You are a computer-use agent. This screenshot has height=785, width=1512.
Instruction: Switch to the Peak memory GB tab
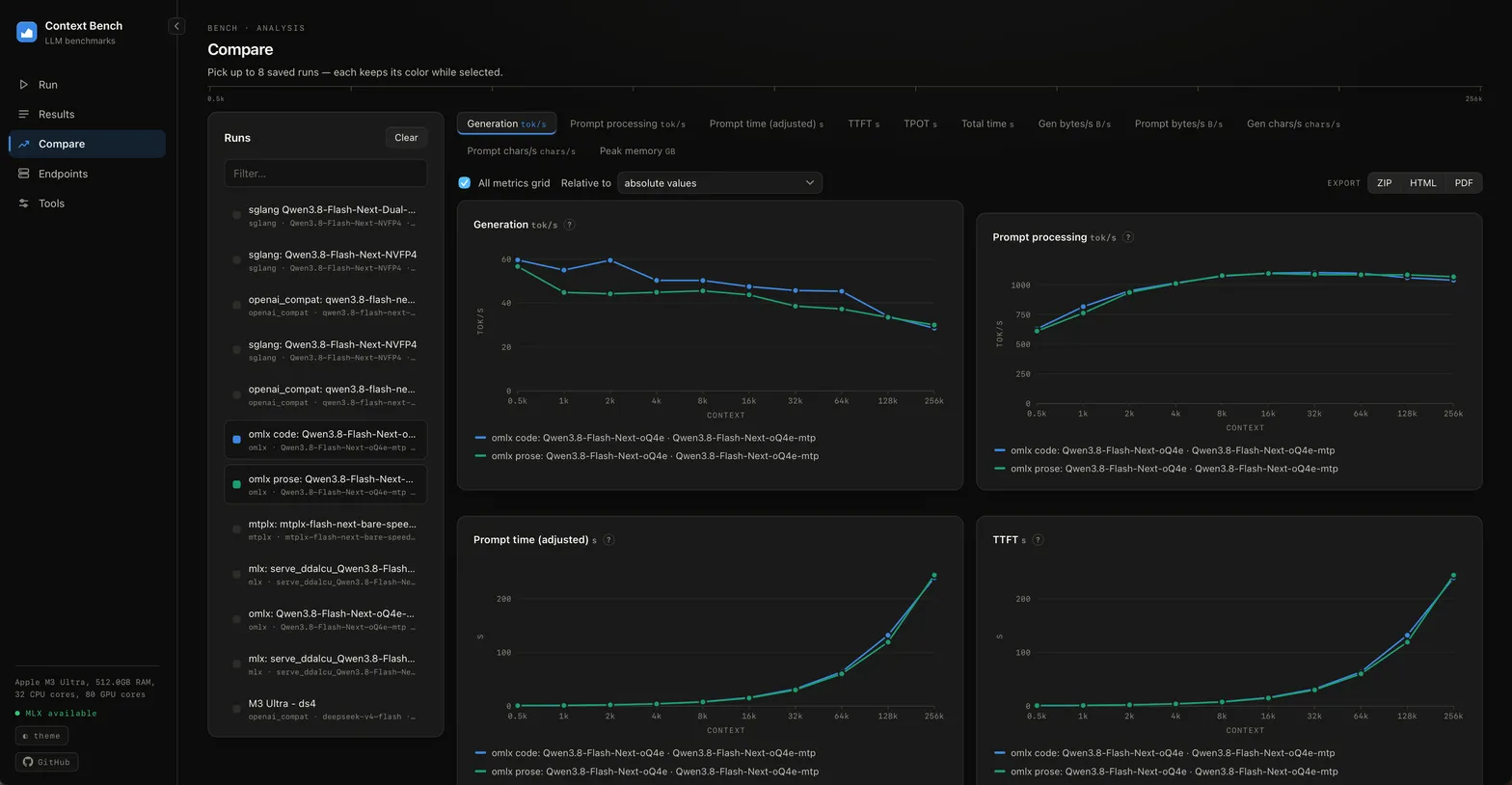tap(637, 150)
